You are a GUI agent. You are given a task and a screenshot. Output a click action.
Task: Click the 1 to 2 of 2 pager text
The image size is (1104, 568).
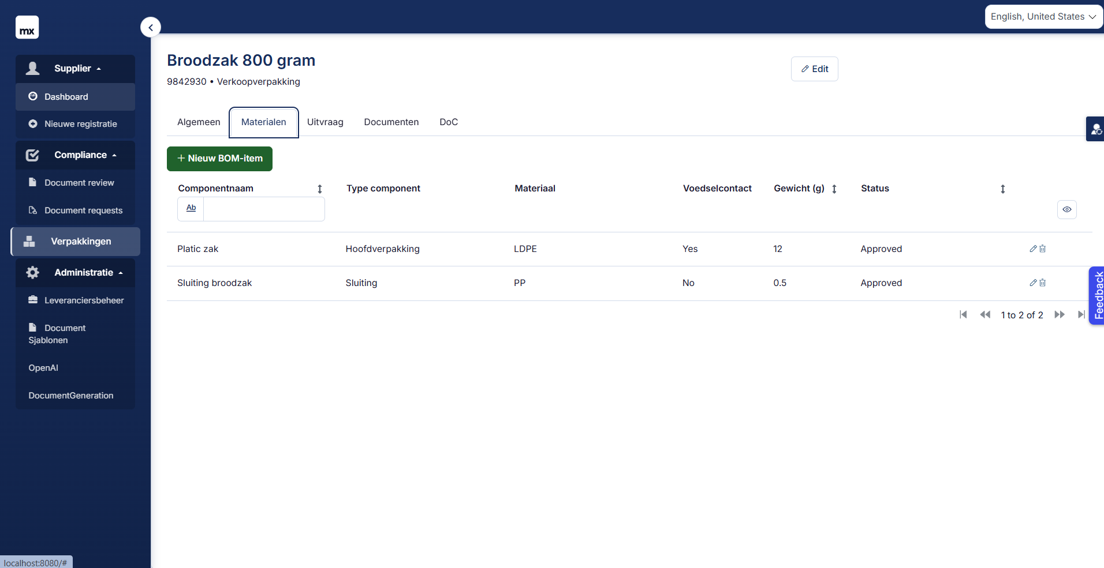pyautogui.click(x=1022, y=315)
